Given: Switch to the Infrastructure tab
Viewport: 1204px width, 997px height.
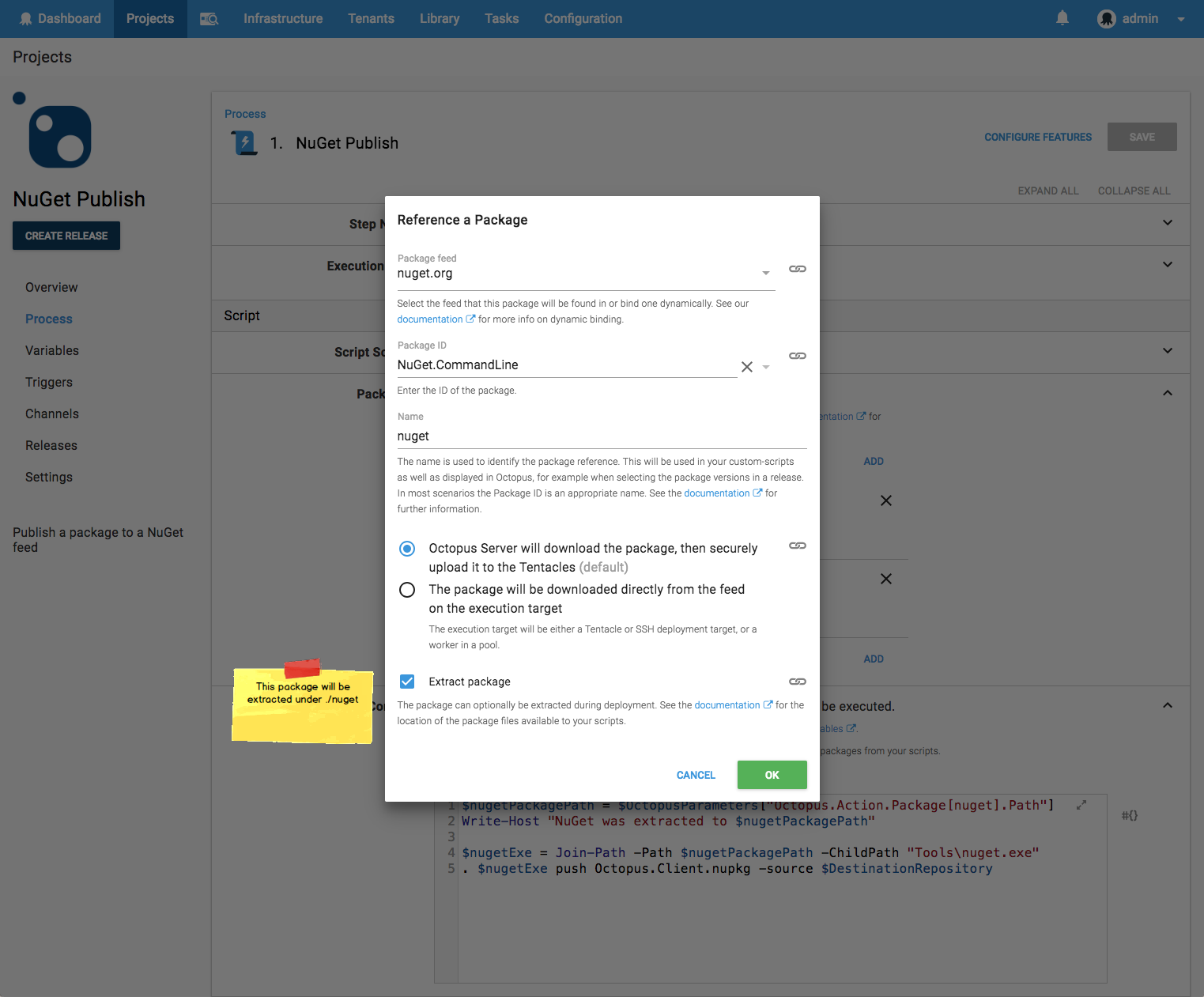Looking at the screenshot, I should tap(282, 18).
